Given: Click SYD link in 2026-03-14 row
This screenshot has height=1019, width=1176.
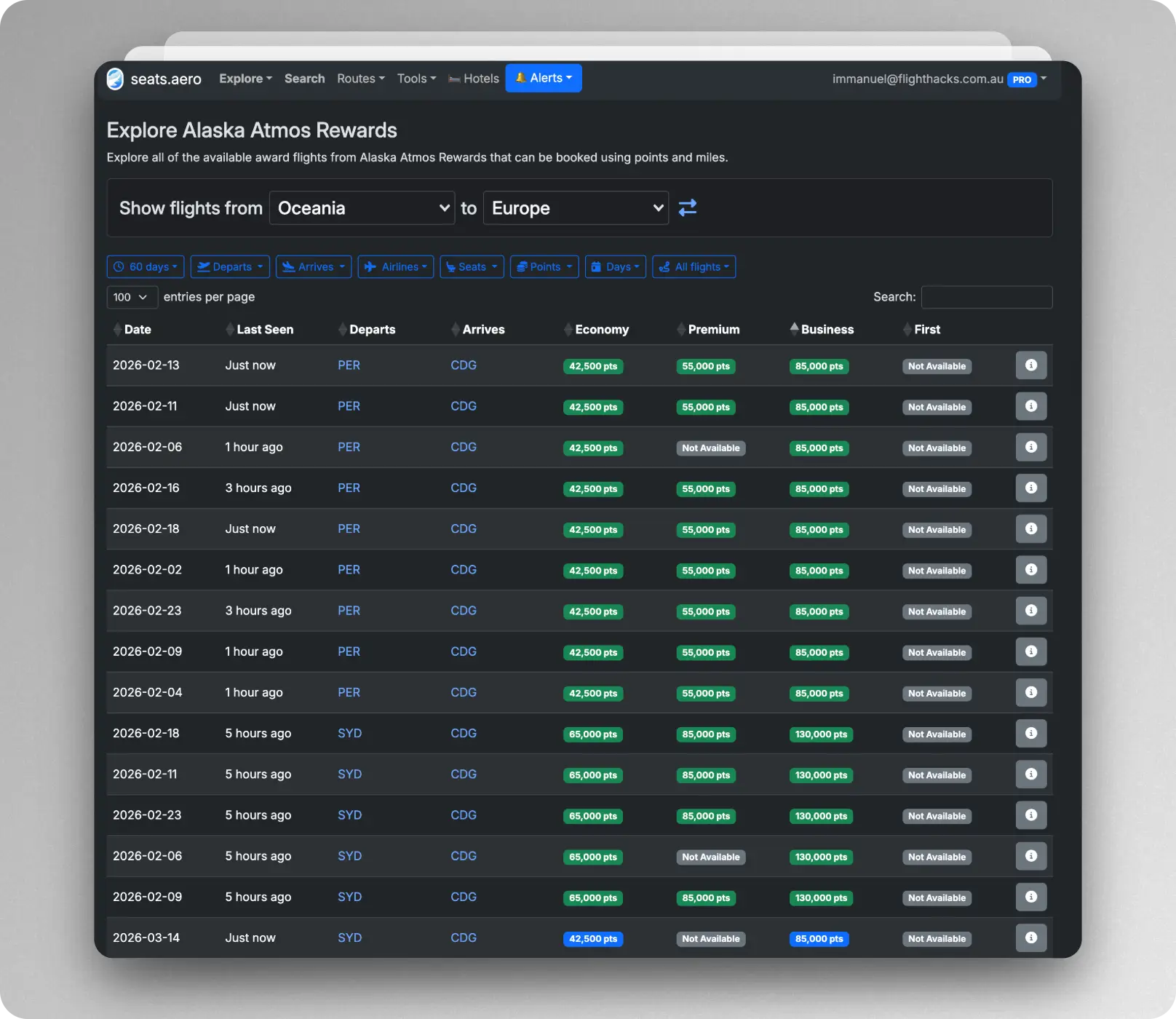Looking at the screenshot, I should coord(349,937).
